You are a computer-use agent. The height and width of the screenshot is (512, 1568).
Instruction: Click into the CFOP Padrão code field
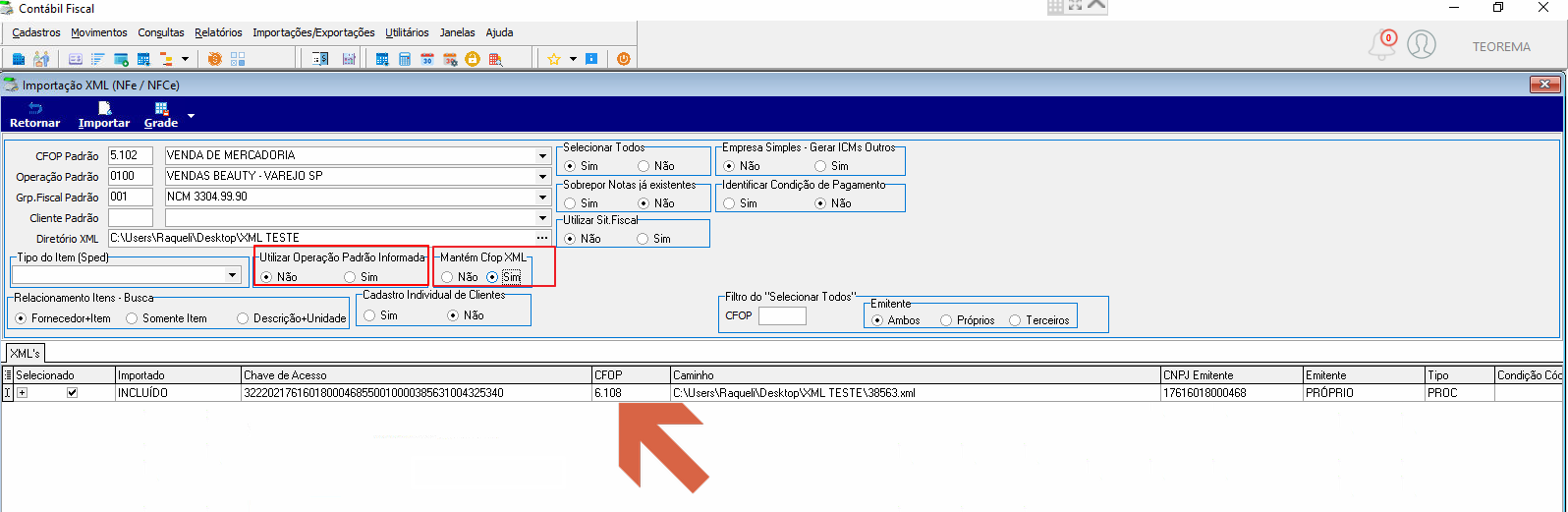131,155
